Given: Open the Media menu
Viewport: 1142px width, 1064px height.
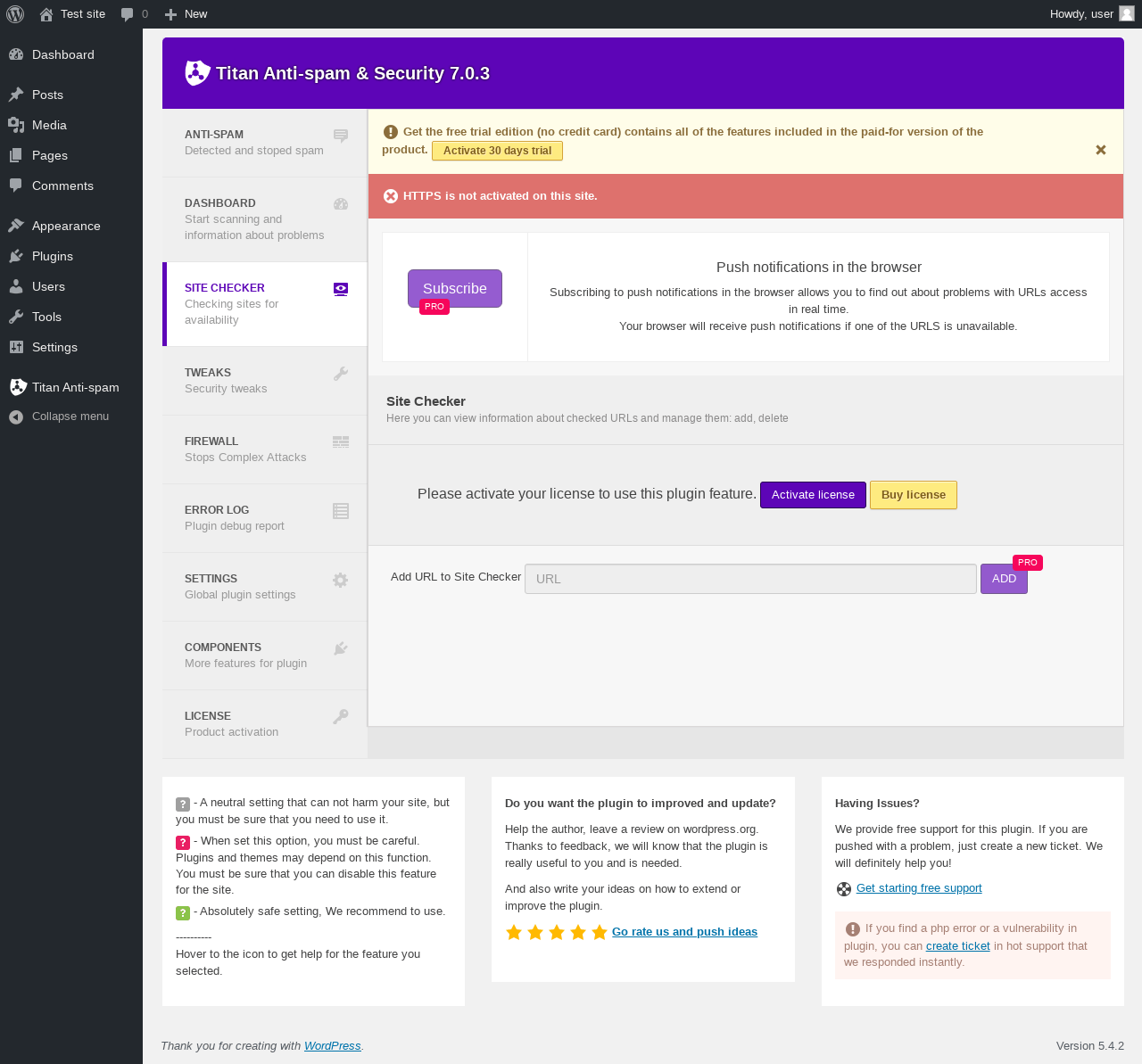Looking at the screenshot, I should (x=71, y=125).
